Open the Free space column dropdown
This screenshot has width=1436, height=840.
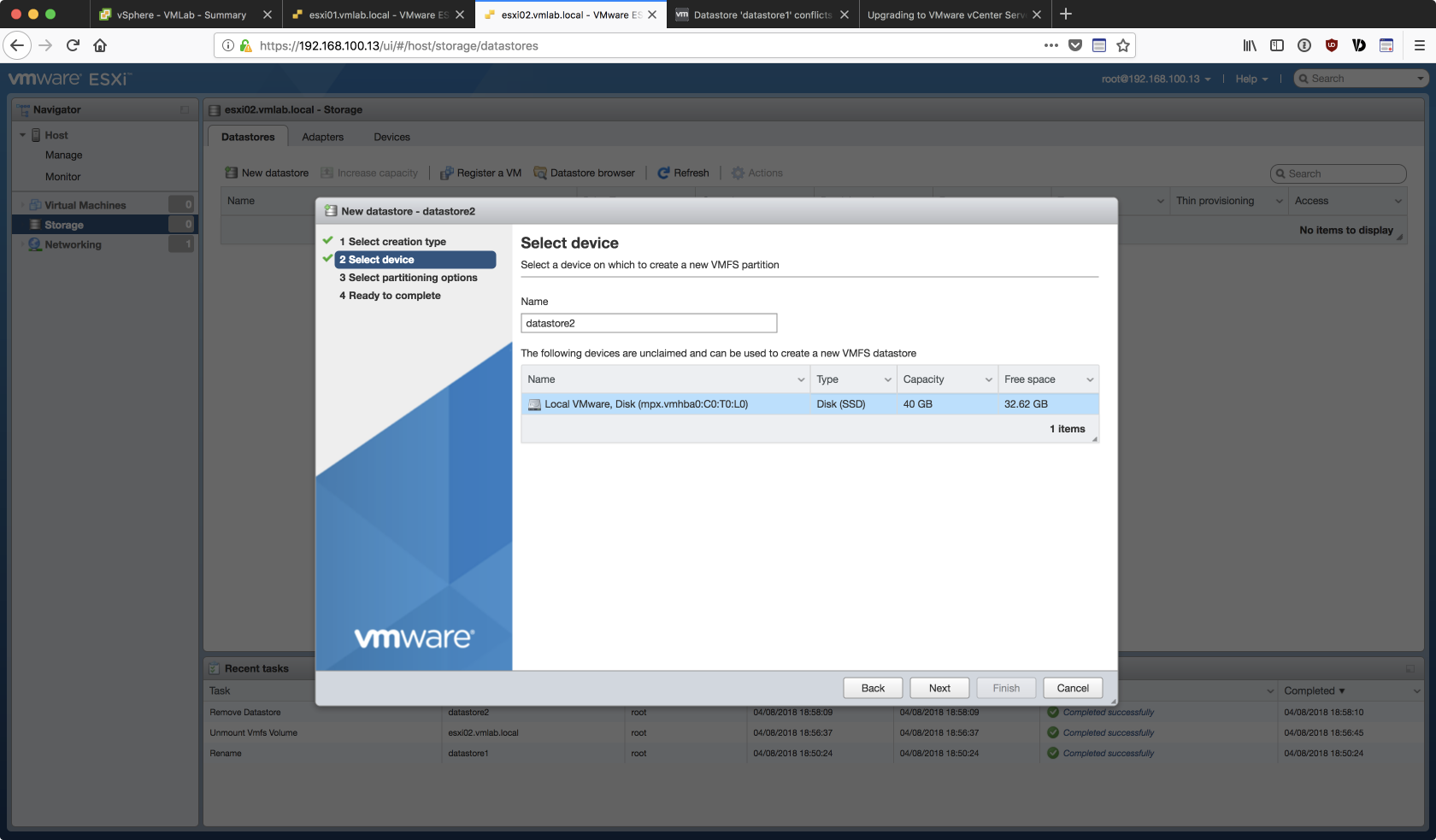[x=1090, y=379]
